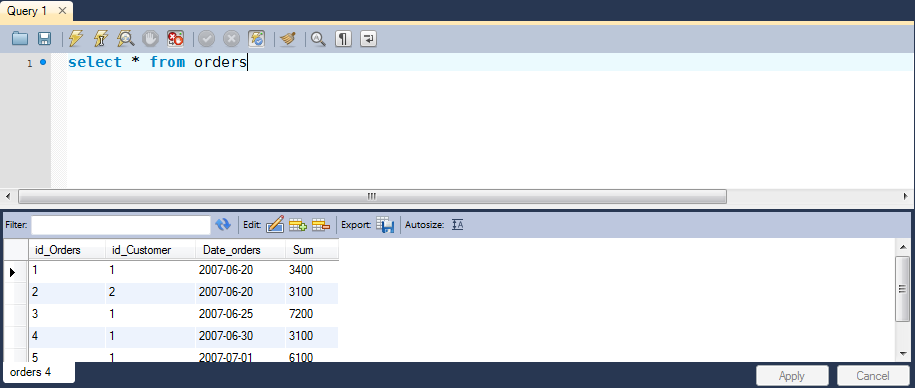Click the Sum column header
The image size is (915, 388).
[x=312, y=250]
